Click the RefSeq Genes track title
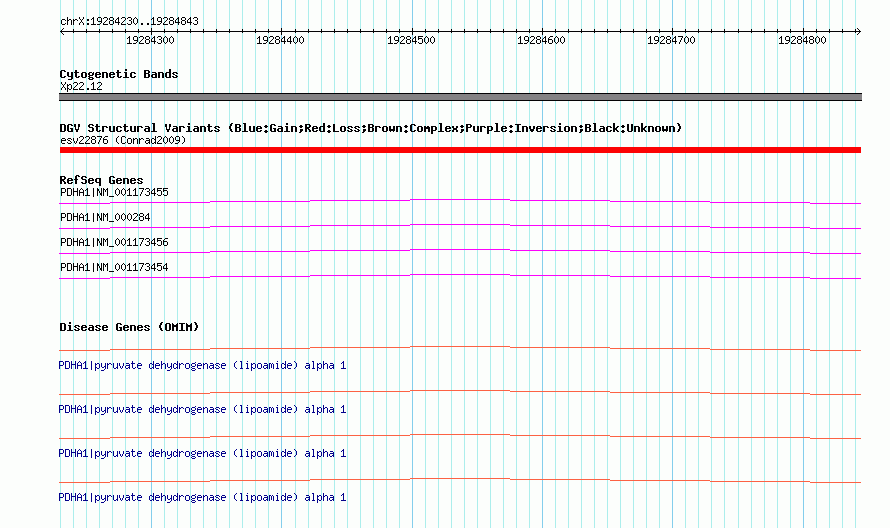Image resolution: width=890 pixels, height=528 pixels. pos(102,180)
